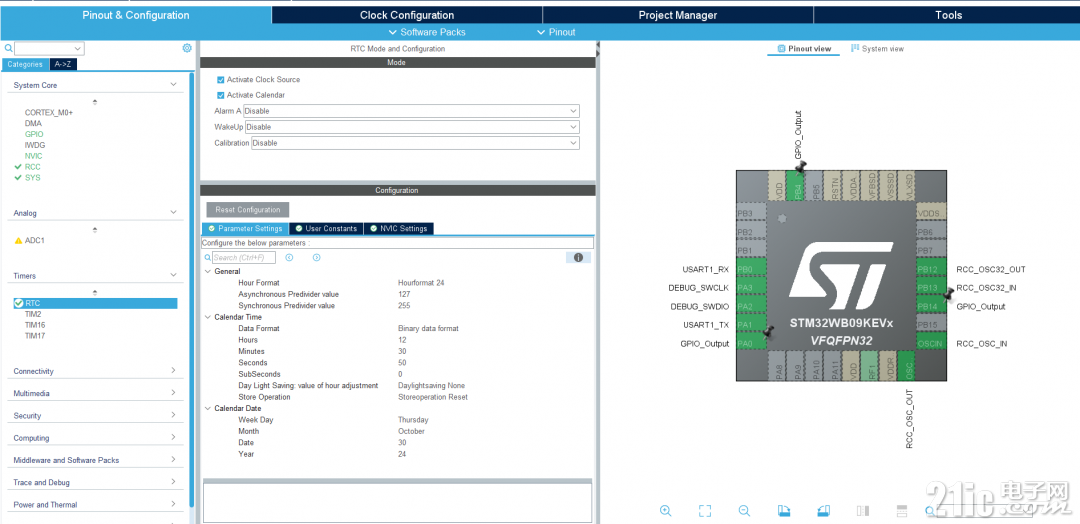
Task: Switch to System view
Action: 878,49
